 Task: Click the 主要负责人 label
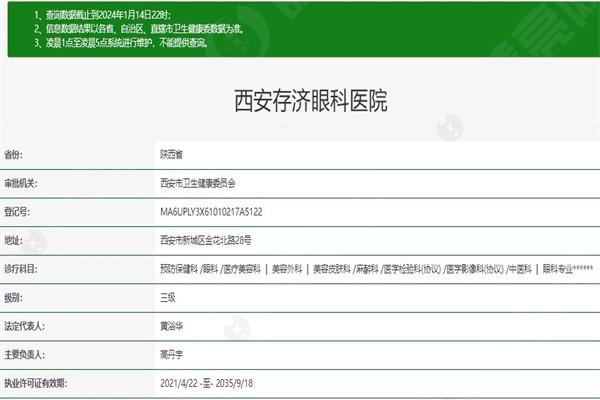(x=24, y=355)
